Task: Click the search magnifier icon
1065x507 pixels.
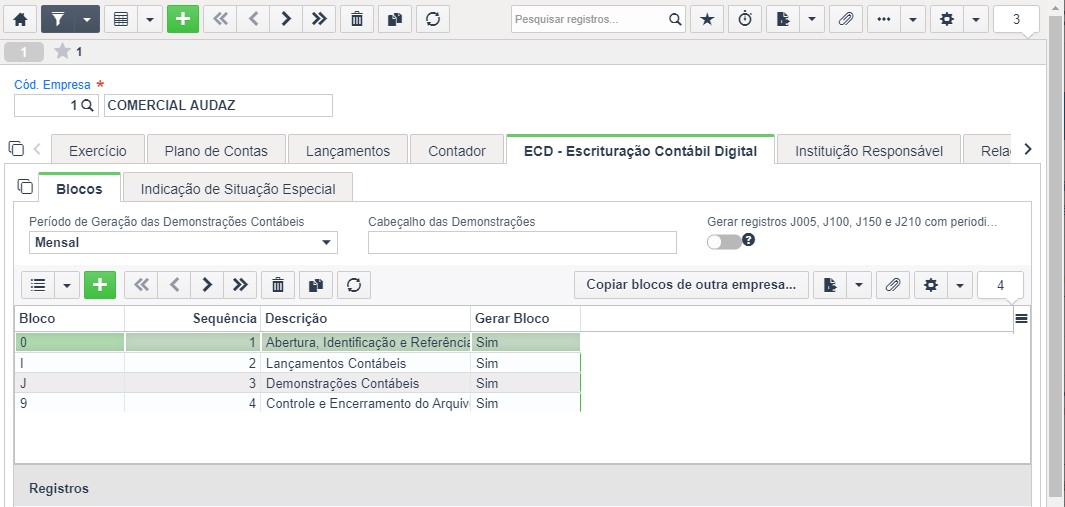Action: click(x=675, y=19)
